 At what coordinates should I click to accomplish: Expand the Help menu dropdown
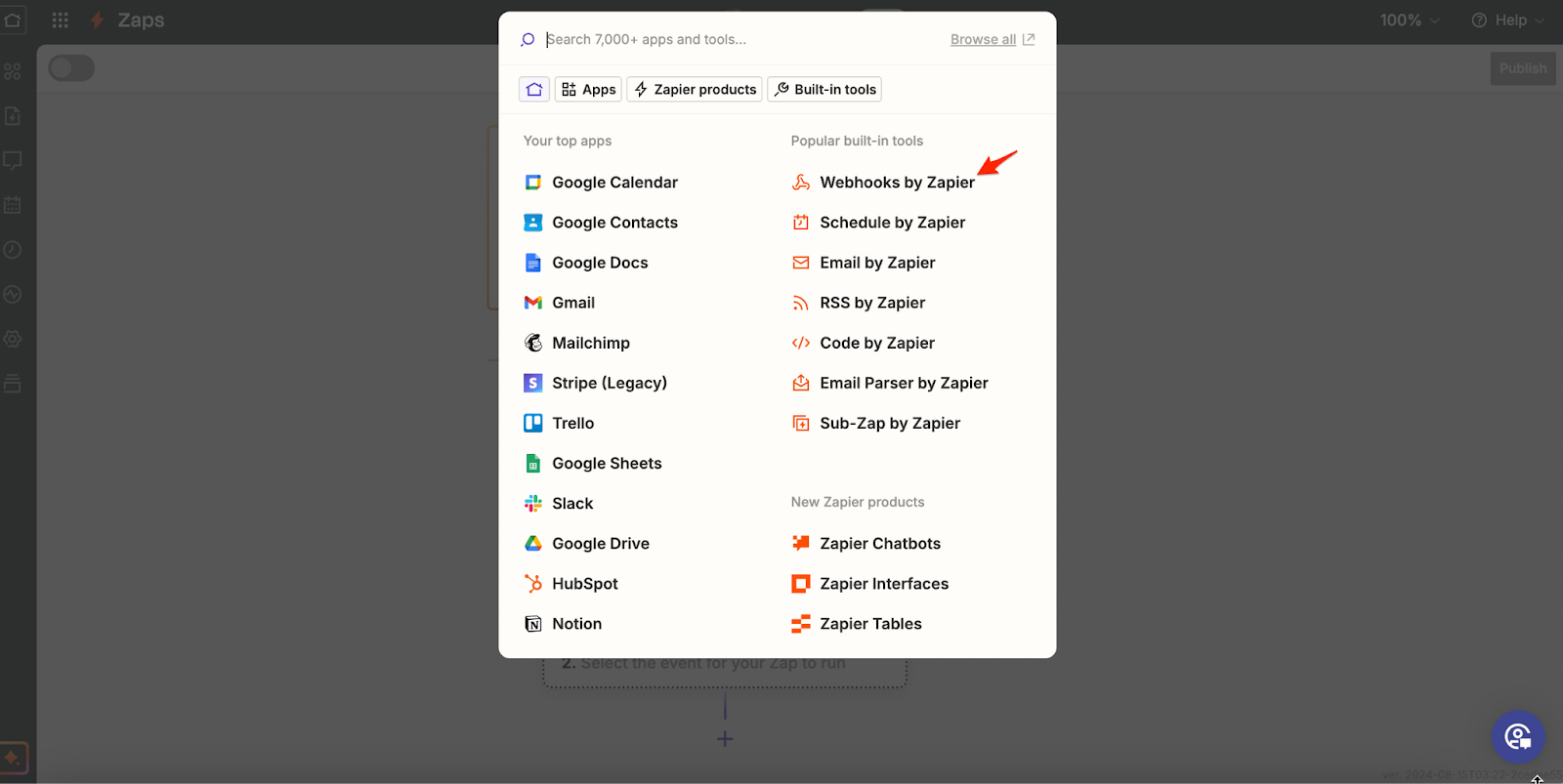coord(1508,21)
